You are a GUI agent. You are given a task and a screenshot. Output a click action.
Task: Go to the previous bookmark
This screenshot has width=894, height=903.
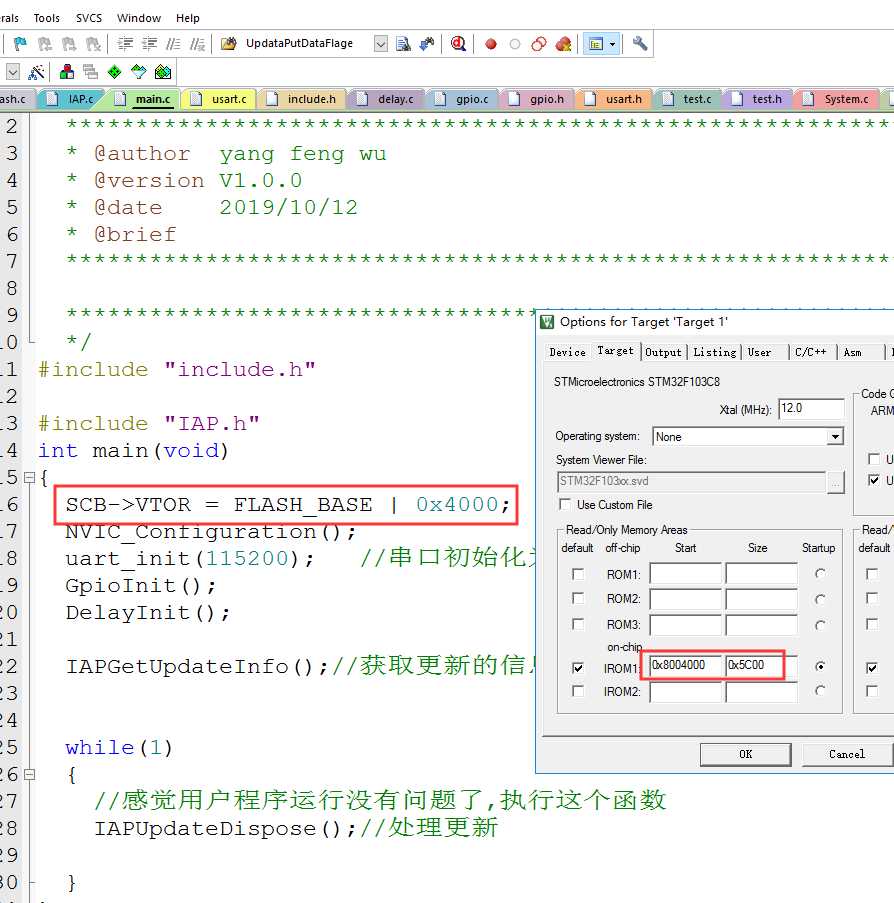44,44
